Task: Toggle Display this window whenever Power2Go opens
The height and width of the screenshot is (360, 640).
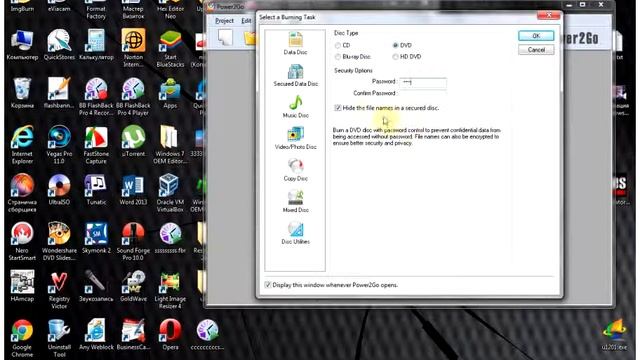Action: (x=268, y=285)
